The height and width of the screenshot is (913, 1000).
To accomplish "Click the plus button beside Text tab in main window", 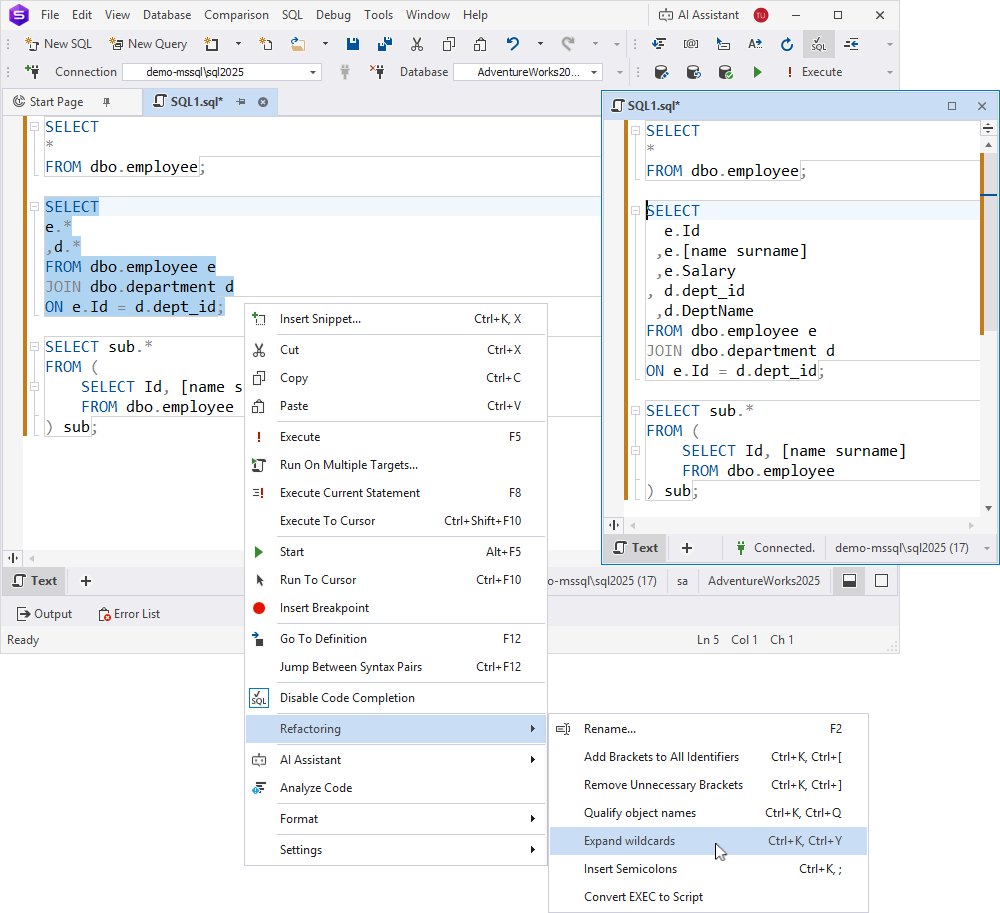I will point(86,581).
